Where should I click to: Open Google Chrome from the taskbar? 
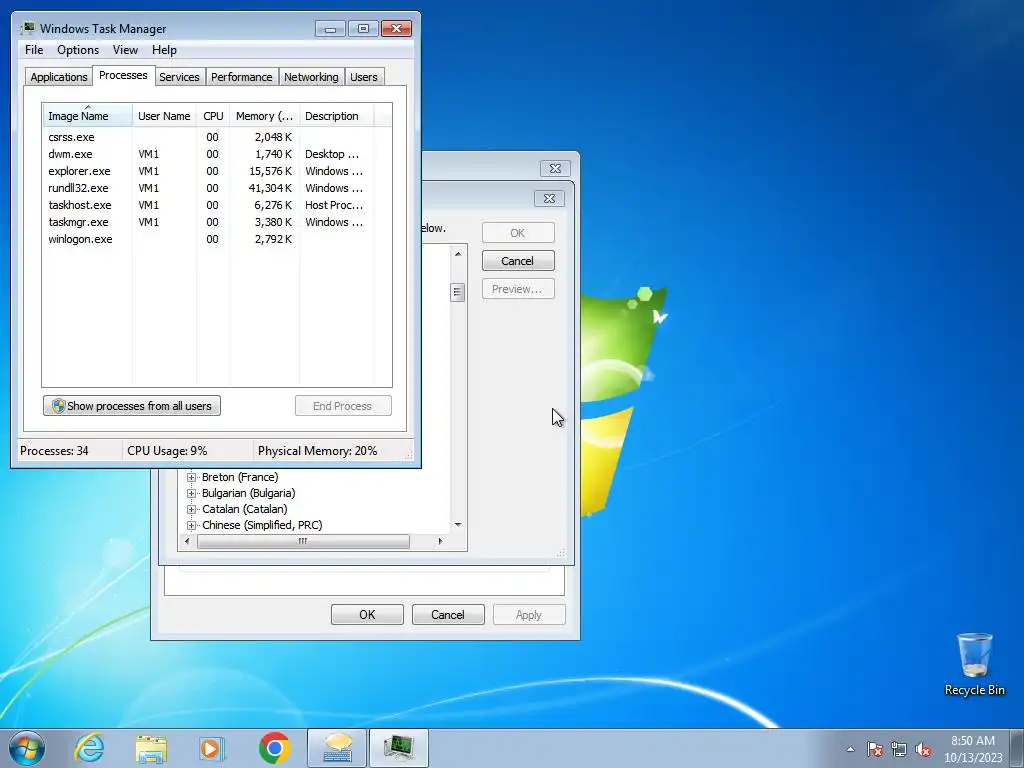(275, 748)
